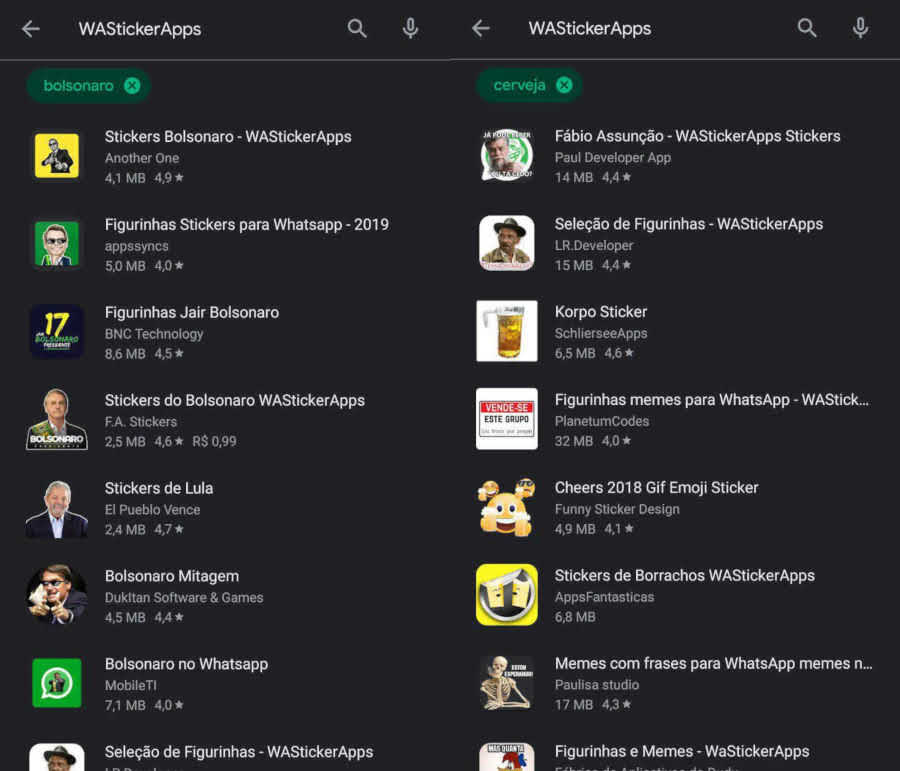Open Cheers 2018 Gif Emoji icon
The width and height of the screenshot is (900, 771).
[x=507, y=507]
